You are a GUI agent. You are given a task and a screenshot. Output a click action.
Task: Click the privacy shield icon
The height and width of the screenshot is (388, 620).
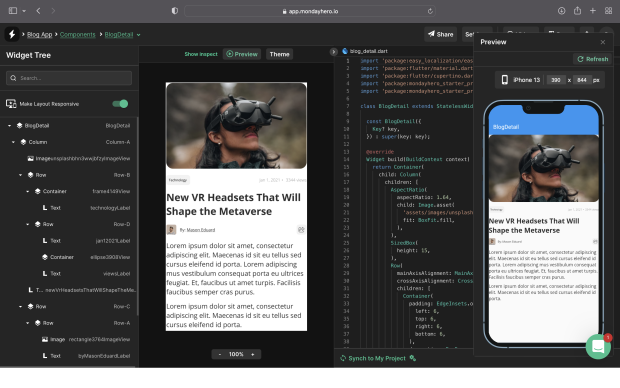(175, 11)
